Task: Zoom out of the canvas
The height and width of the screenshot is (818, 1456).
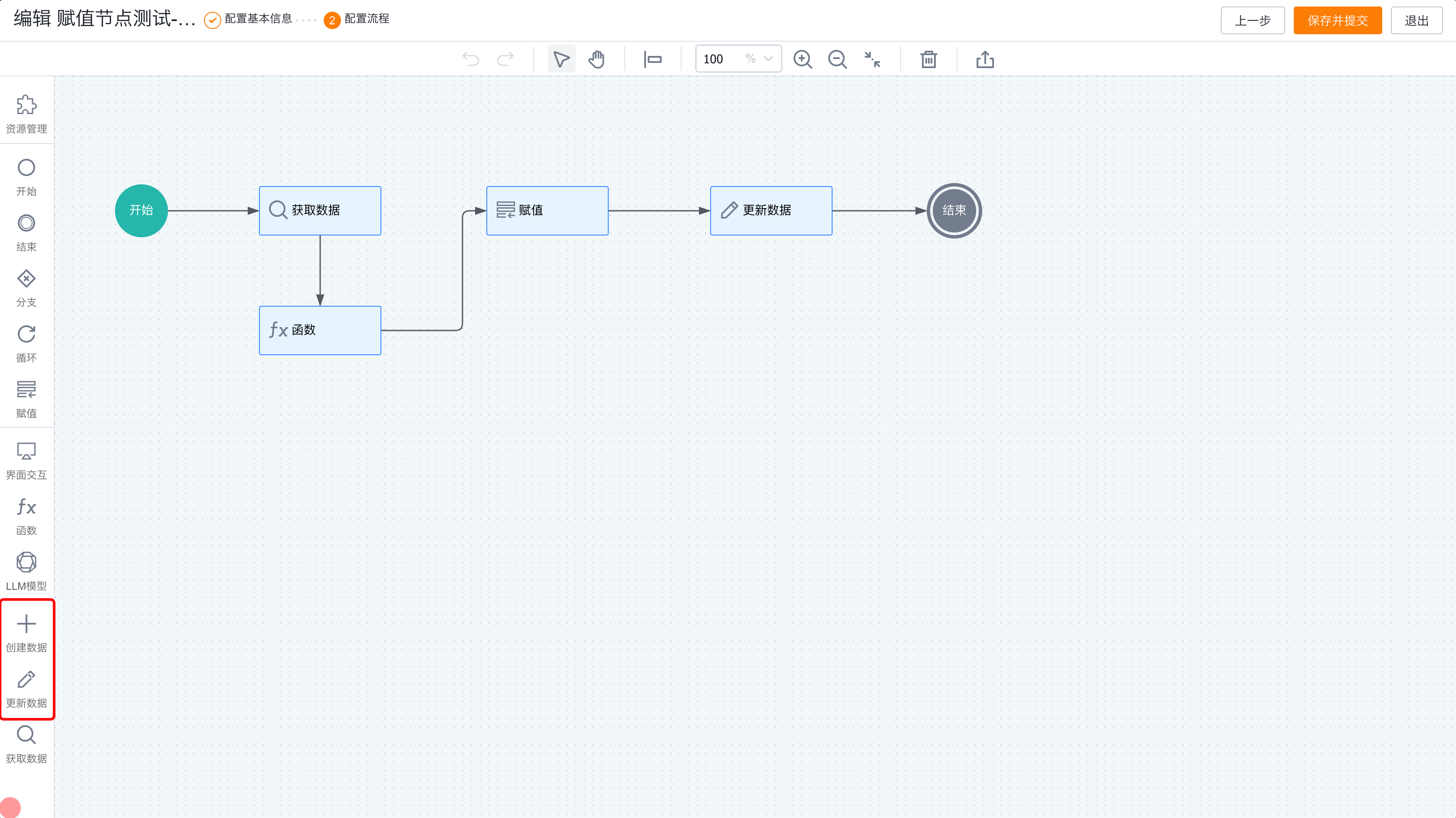Action: click(x=837, y=59)
